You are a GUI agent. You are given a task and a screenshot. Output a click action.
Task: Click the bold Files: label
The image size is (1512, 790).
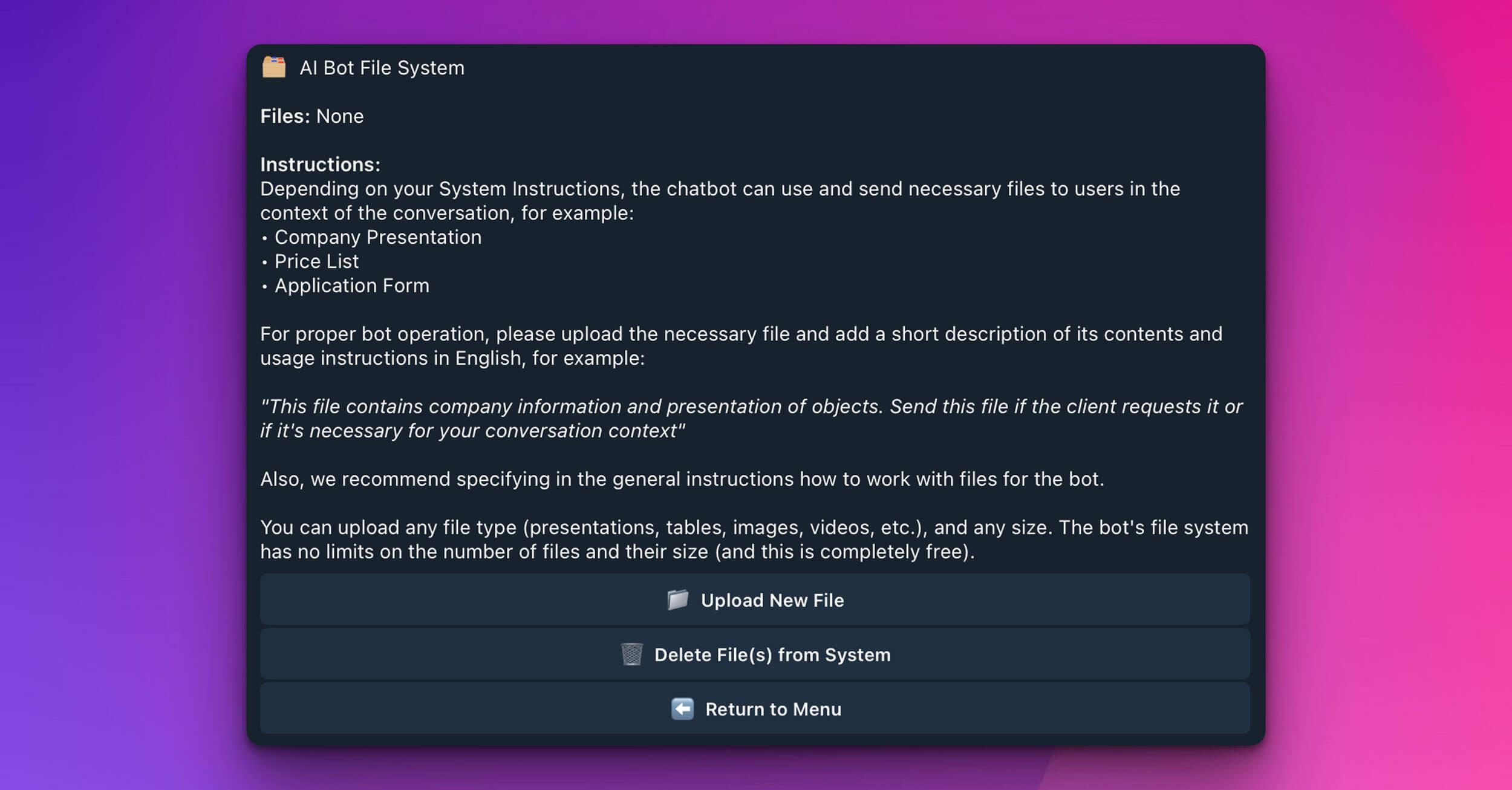coord(285,116)
